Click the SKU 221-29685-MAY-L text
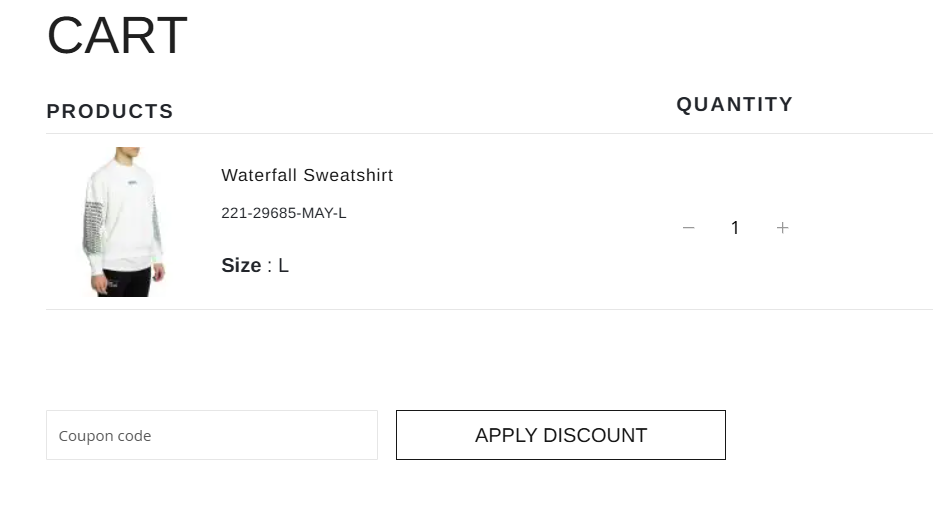The width and height of the screenshot is (933, 516). tap(283, 213)
